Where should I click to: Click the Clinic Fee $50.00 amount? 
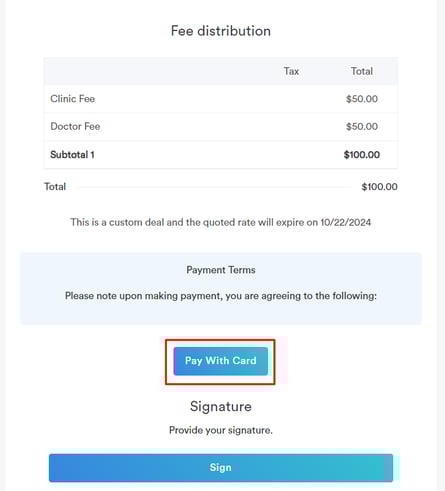coord(362,99)
